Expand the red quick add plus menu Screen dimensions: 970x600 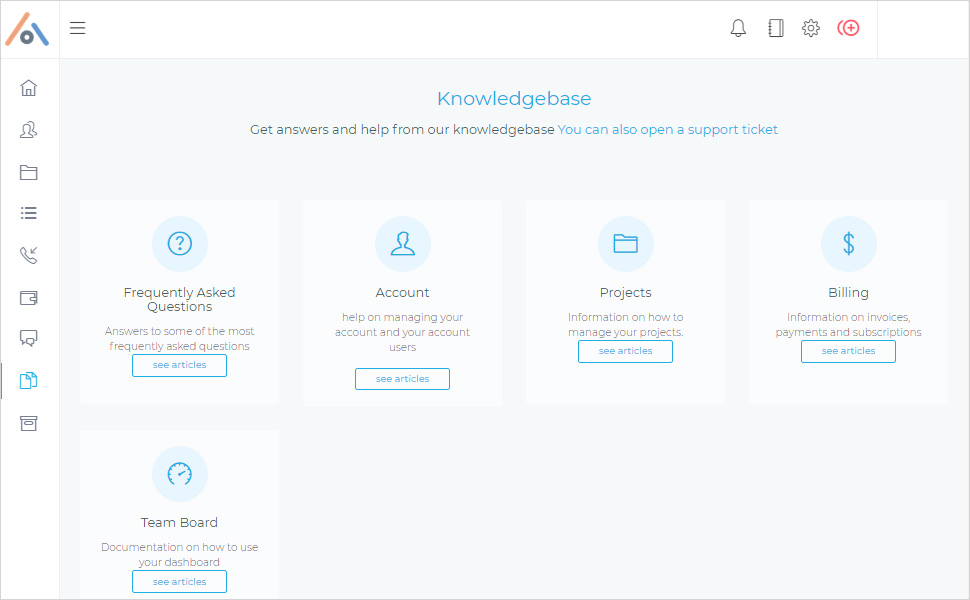tap(848, 28)
